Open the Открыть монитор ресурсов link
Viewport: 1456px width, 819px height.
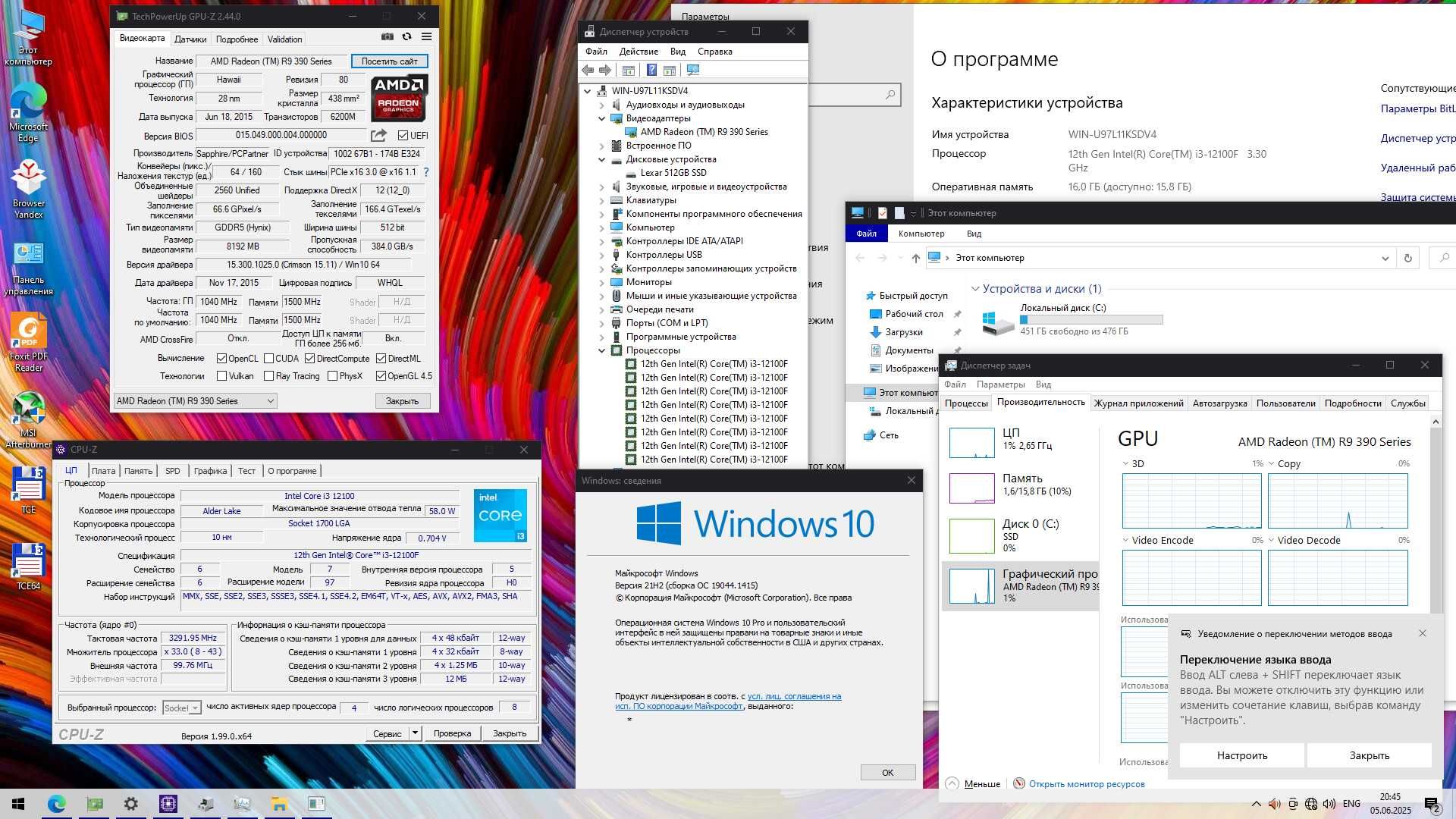(1087, 784)
